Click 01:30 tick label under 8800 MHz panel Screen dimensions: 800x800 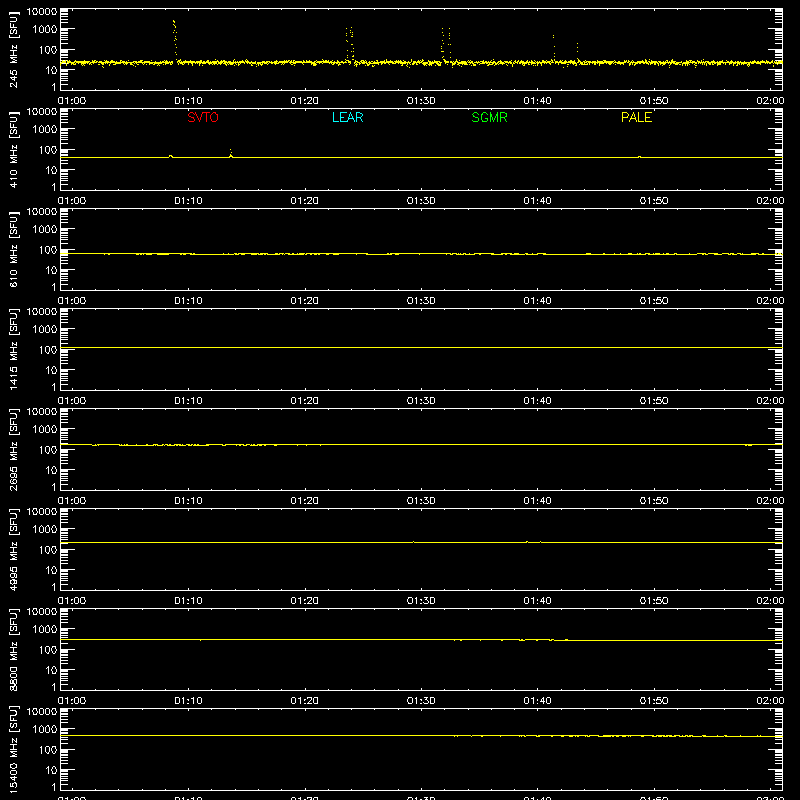pos(421,701)
